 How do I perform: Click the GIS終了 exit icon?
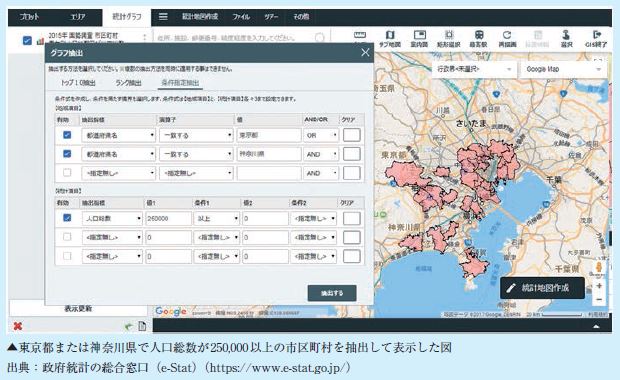(596, 39)
